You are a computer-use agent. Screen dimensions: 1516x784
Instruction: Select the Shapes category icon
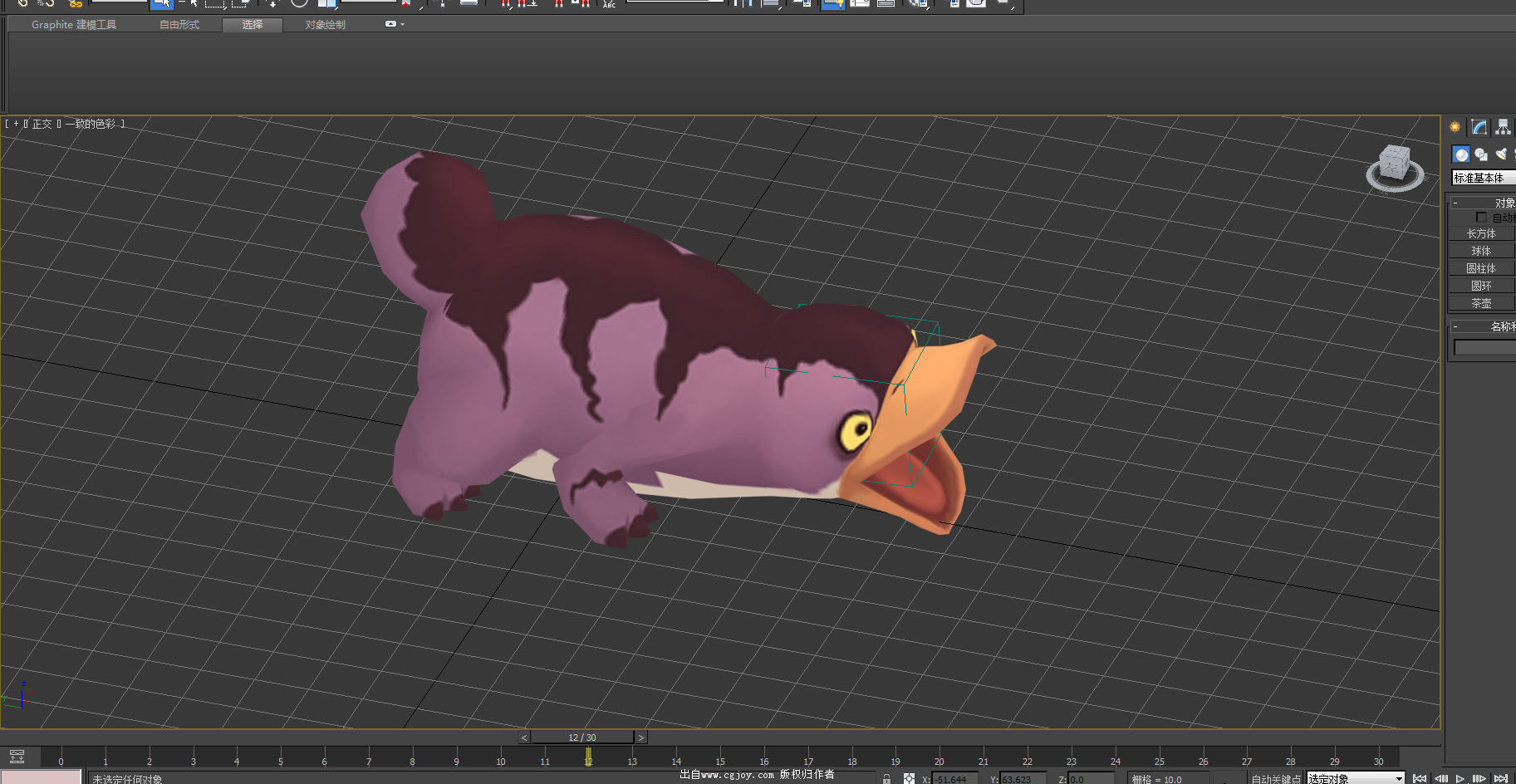point(1481,154)
